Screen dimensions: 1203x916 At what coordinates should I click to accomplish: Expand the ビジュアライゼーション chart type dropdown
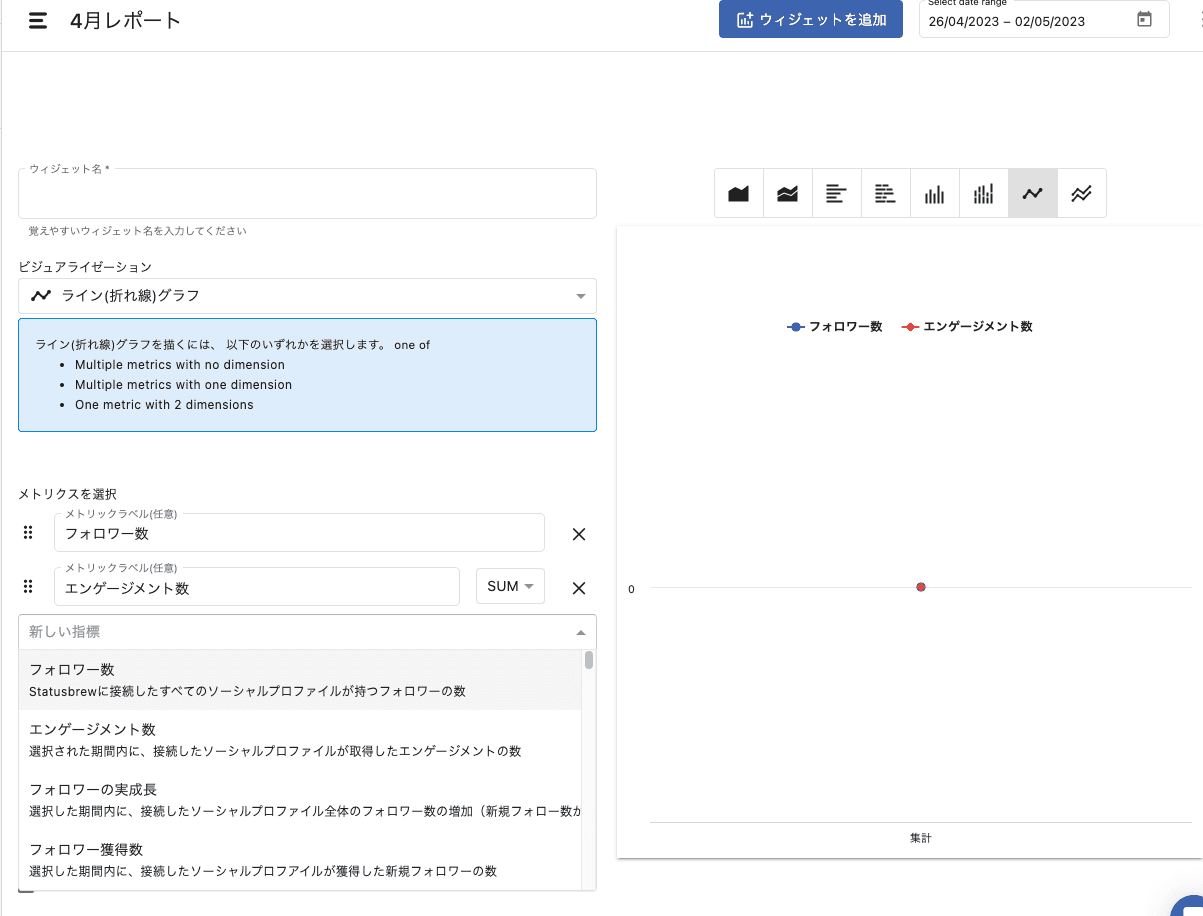(580, 296)
